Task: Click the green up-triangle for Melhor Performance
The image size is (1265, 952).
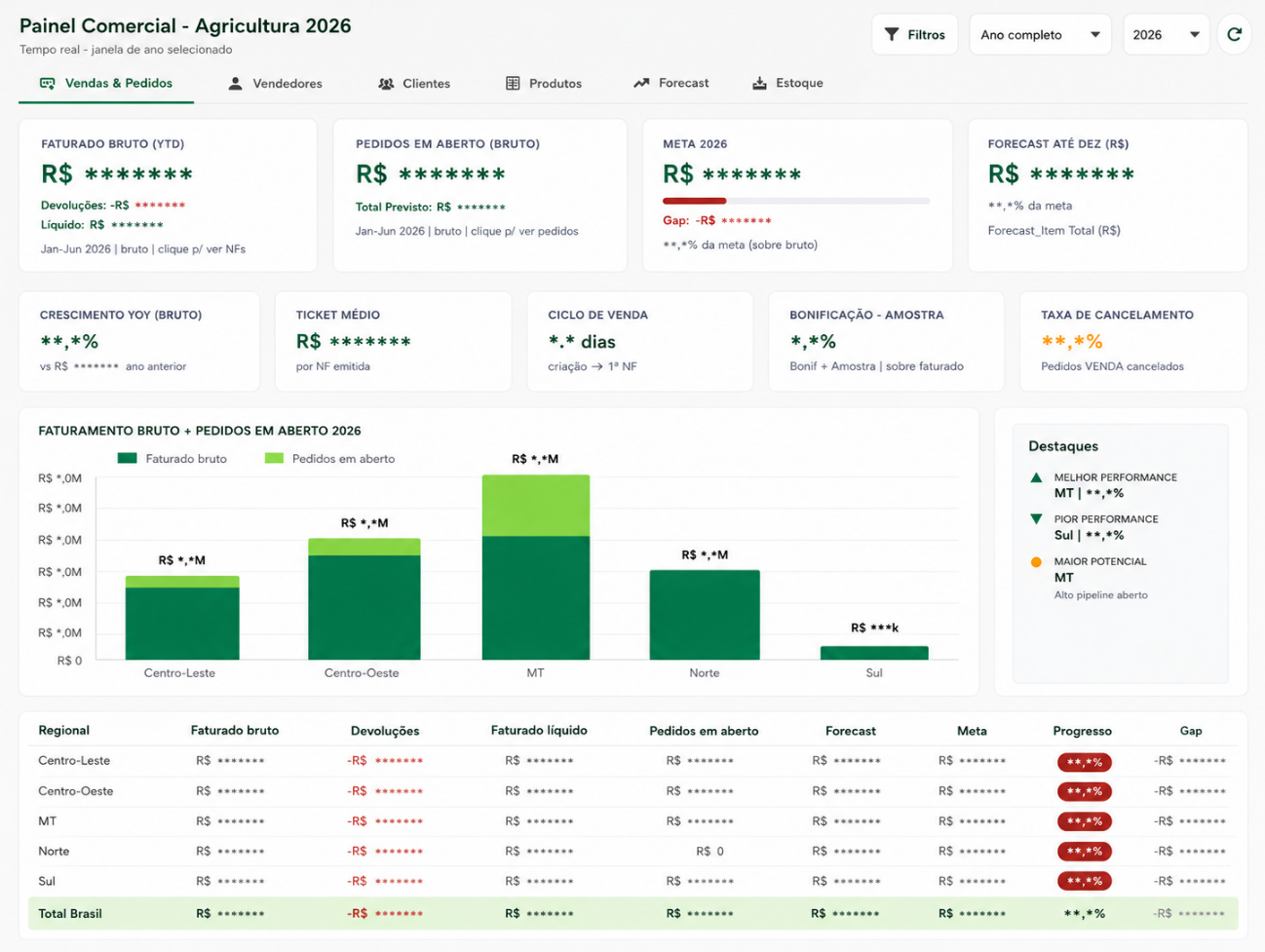Action: coord(1036,477)
